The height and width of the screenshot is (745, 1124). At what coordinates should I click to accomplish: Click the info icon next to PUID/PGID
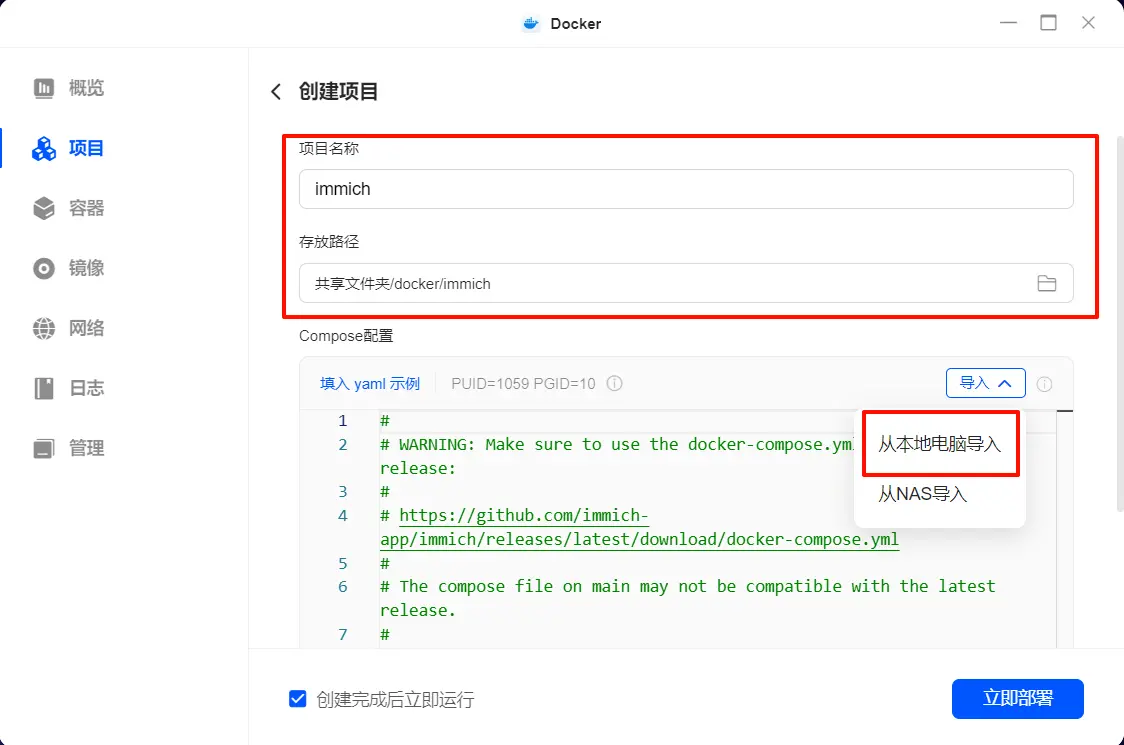(x=615, y=383)
